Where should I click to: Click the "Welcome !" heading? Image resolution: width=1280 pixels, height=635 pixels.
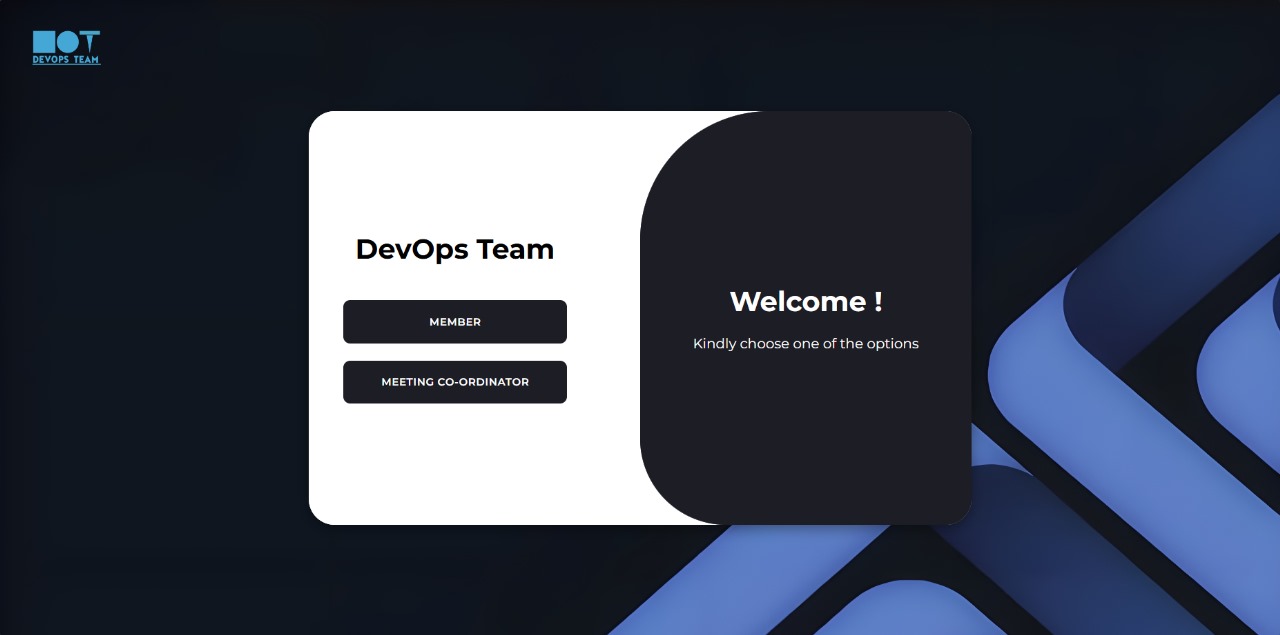point(805,301)
